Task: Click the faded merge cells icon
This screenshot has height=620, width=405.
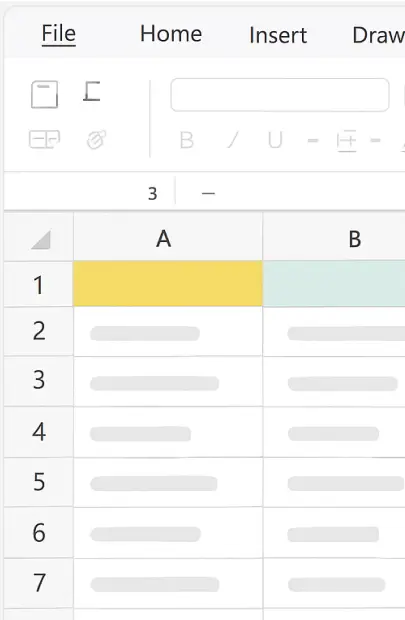Action: pyautogui.click(x=44, y=140)
